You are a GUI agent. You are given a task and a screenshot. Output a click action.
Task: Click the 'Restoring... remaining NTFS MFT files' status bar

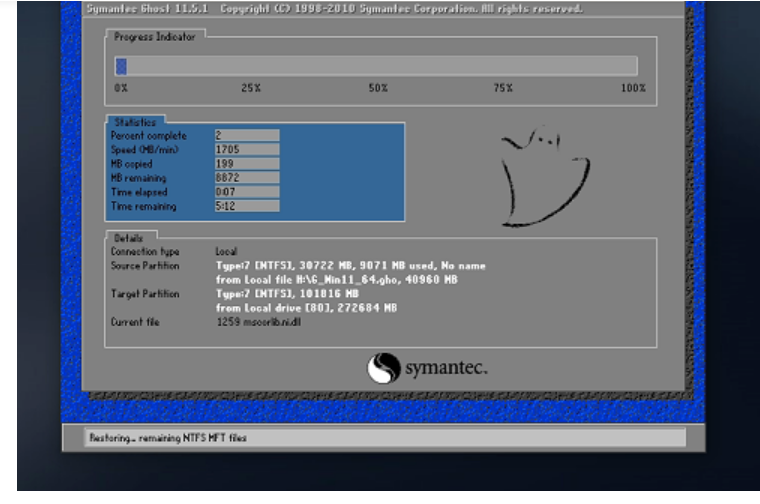[385, 438]
